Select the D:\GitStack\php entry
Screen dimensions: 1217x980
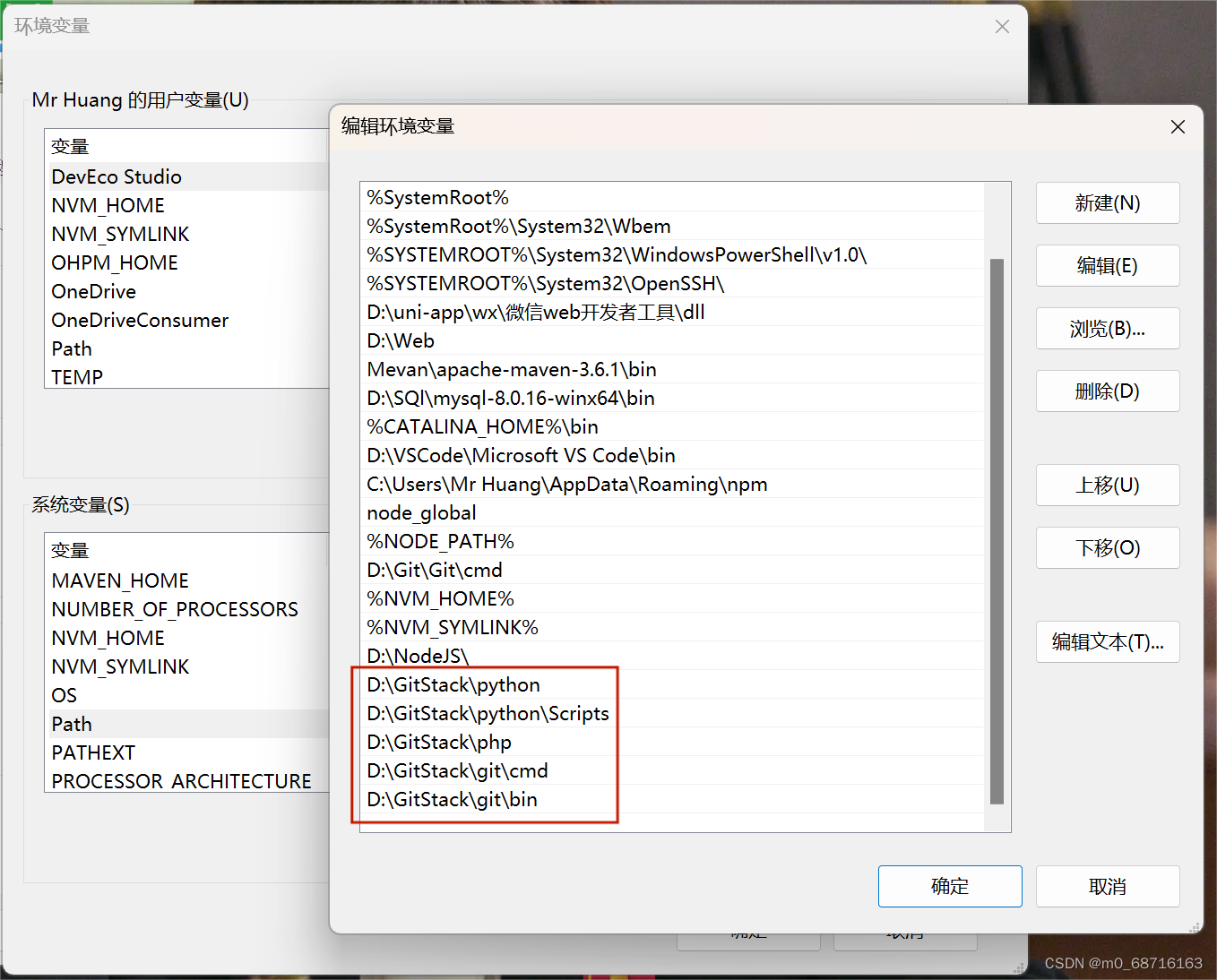(671, 743)
